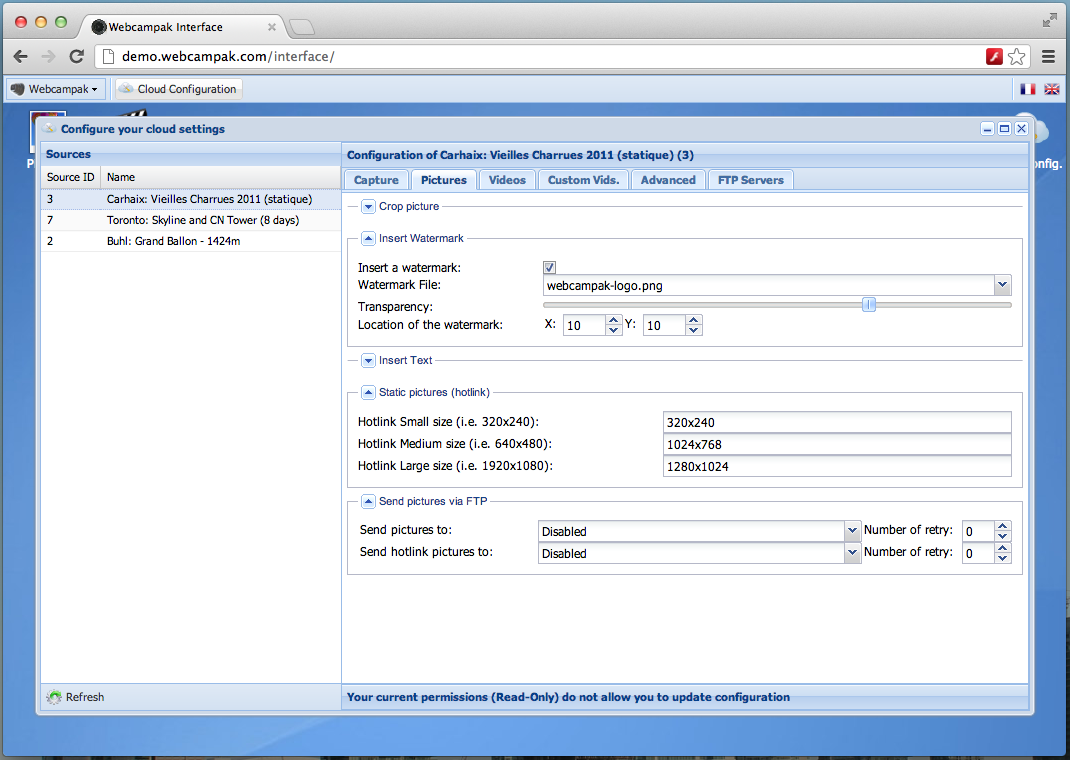Open the FTP Servers tab

751,180
